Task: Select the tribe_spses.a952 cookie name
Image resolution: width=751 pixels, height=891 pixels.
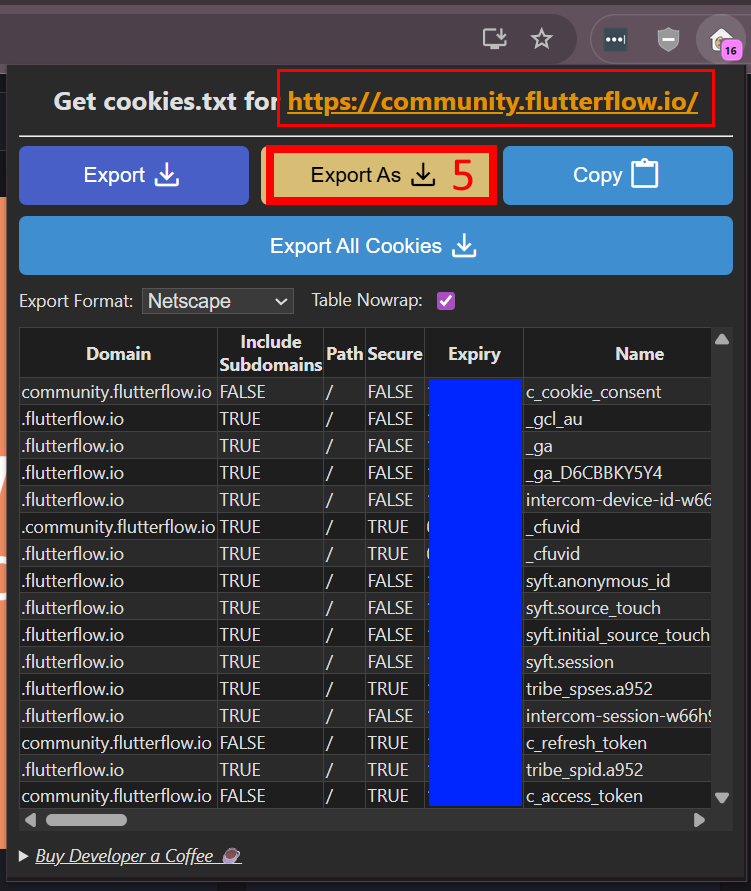Action: click(x=589, y=689)
